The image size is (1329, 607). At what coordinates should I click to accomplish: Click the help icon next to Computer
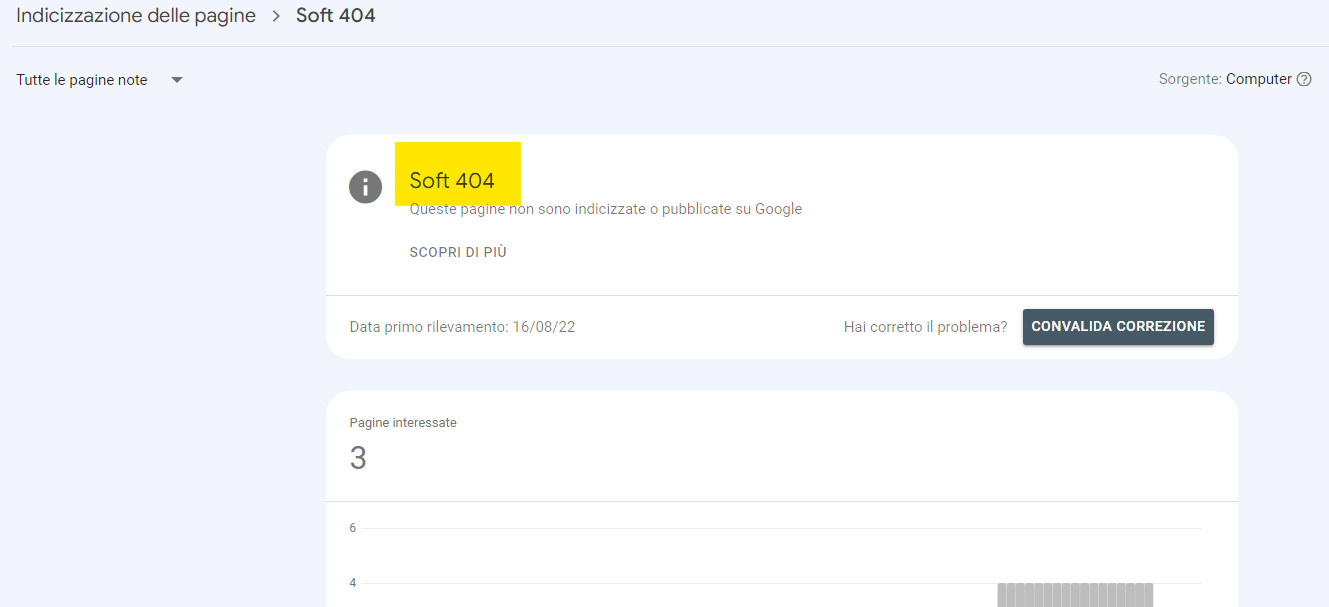click(x=1304, y=80)
